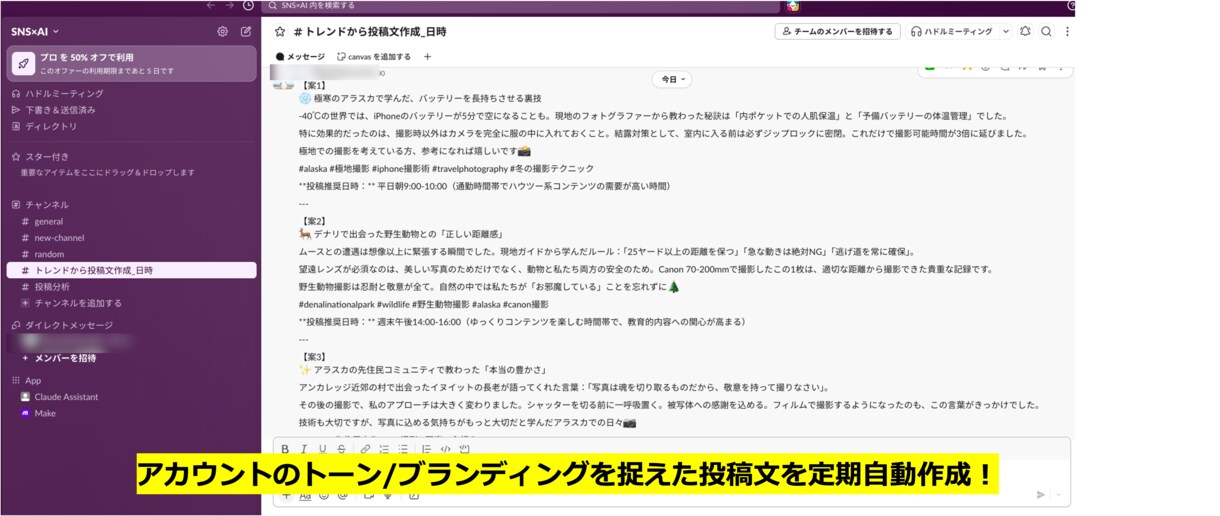Insert a bulleted list in the composer
The height and width of the screenshot is (516, 1220).
pyautogui.click(x=402, y=449)
